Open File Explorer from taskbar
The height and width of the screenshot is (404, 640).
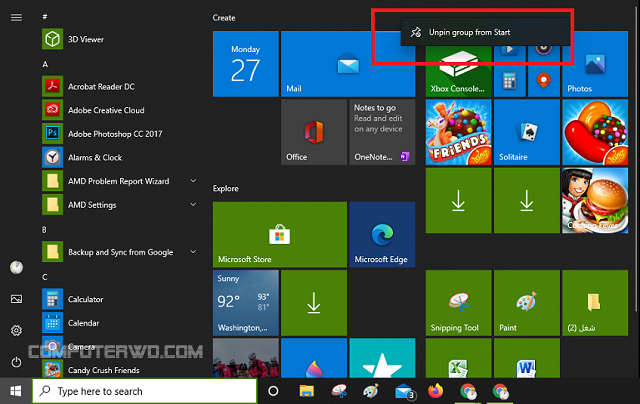point(307,391)
